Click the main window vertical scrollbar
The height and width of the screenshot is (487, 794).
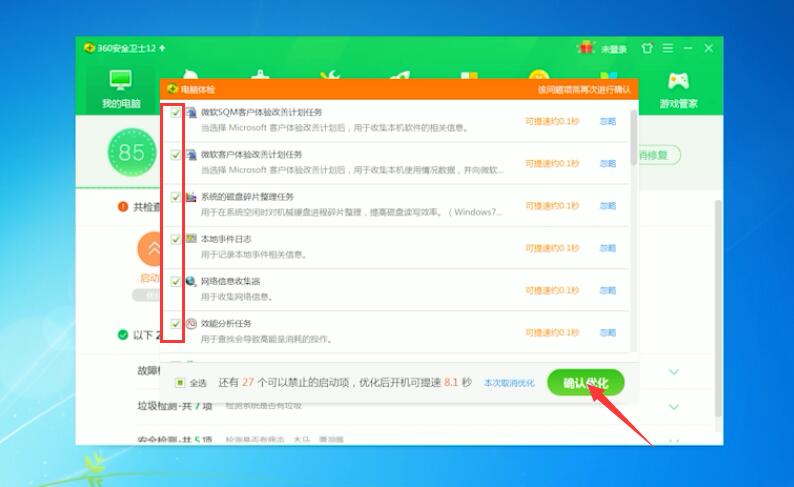point(718,308)
